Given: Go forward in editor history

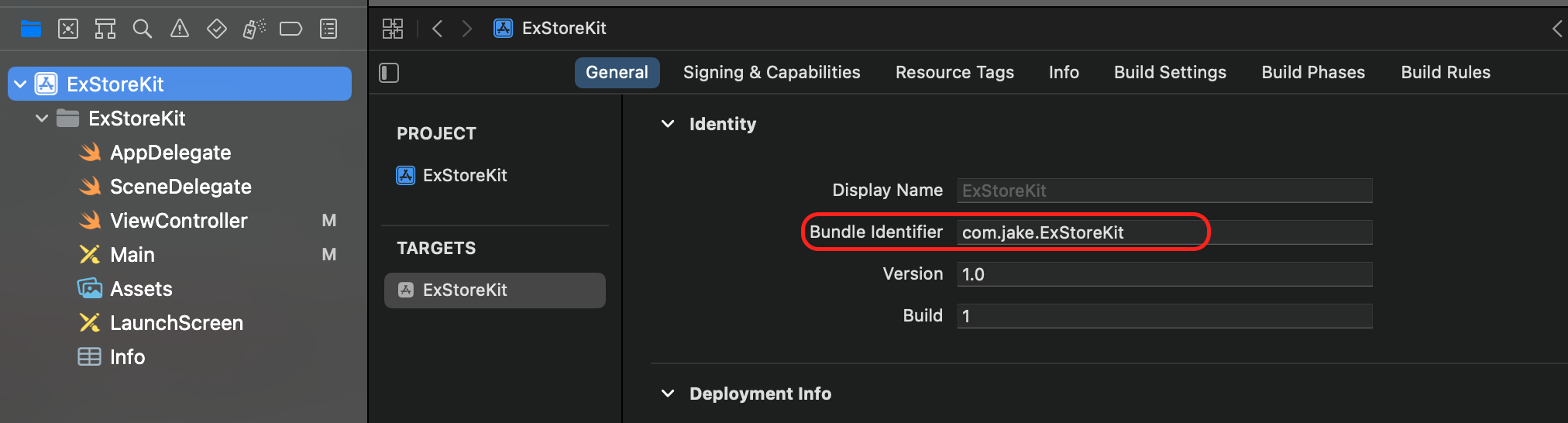Looking at the screenshot, I should (466, 29).
